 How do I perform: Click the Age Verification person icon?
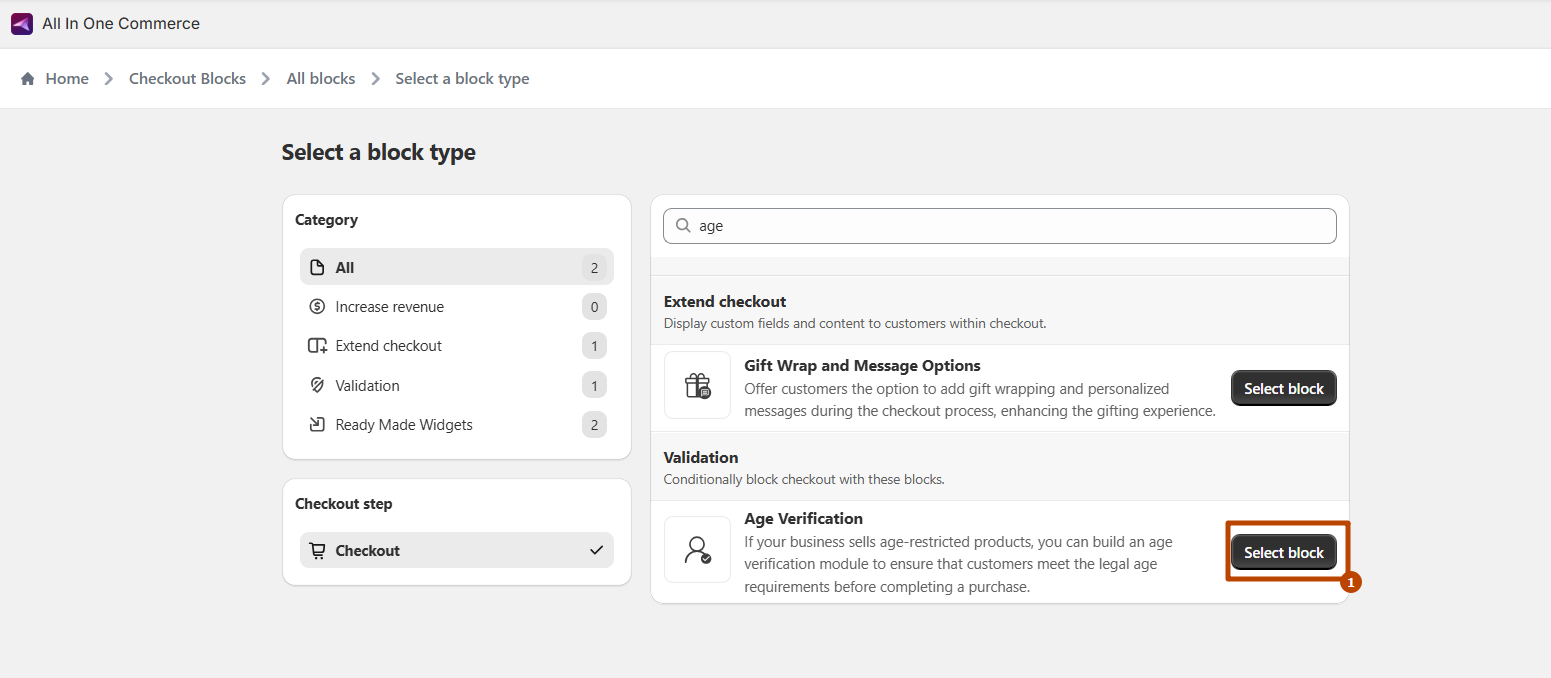coord(697,549)
